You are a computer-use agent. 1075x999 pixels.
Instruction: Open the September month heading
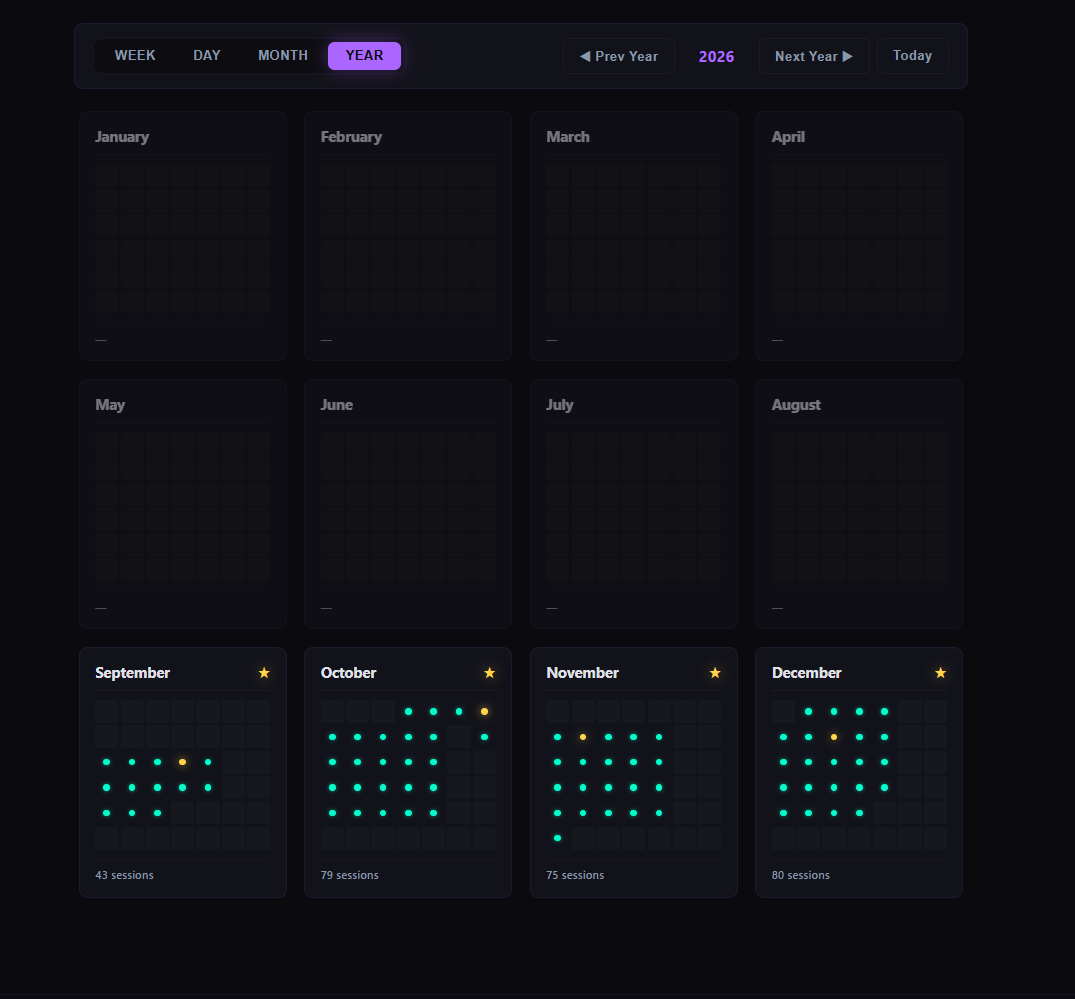(132, 673)
